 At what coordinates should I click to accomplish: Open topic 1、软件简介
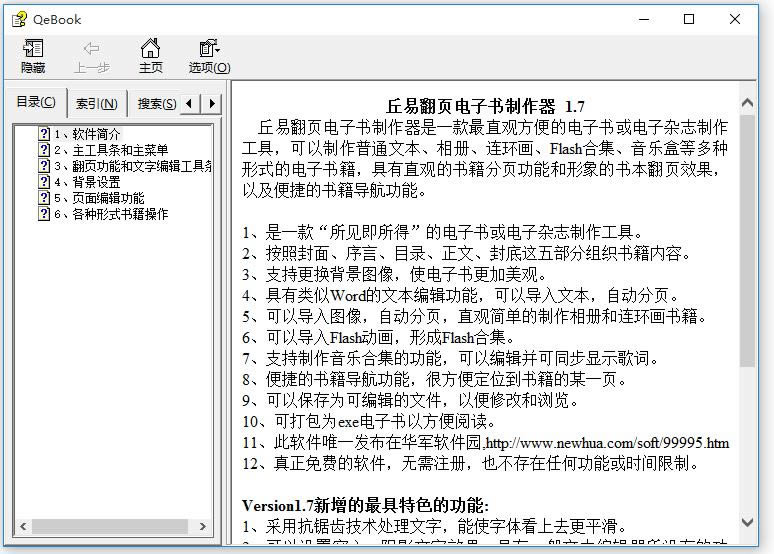point(87,134)
